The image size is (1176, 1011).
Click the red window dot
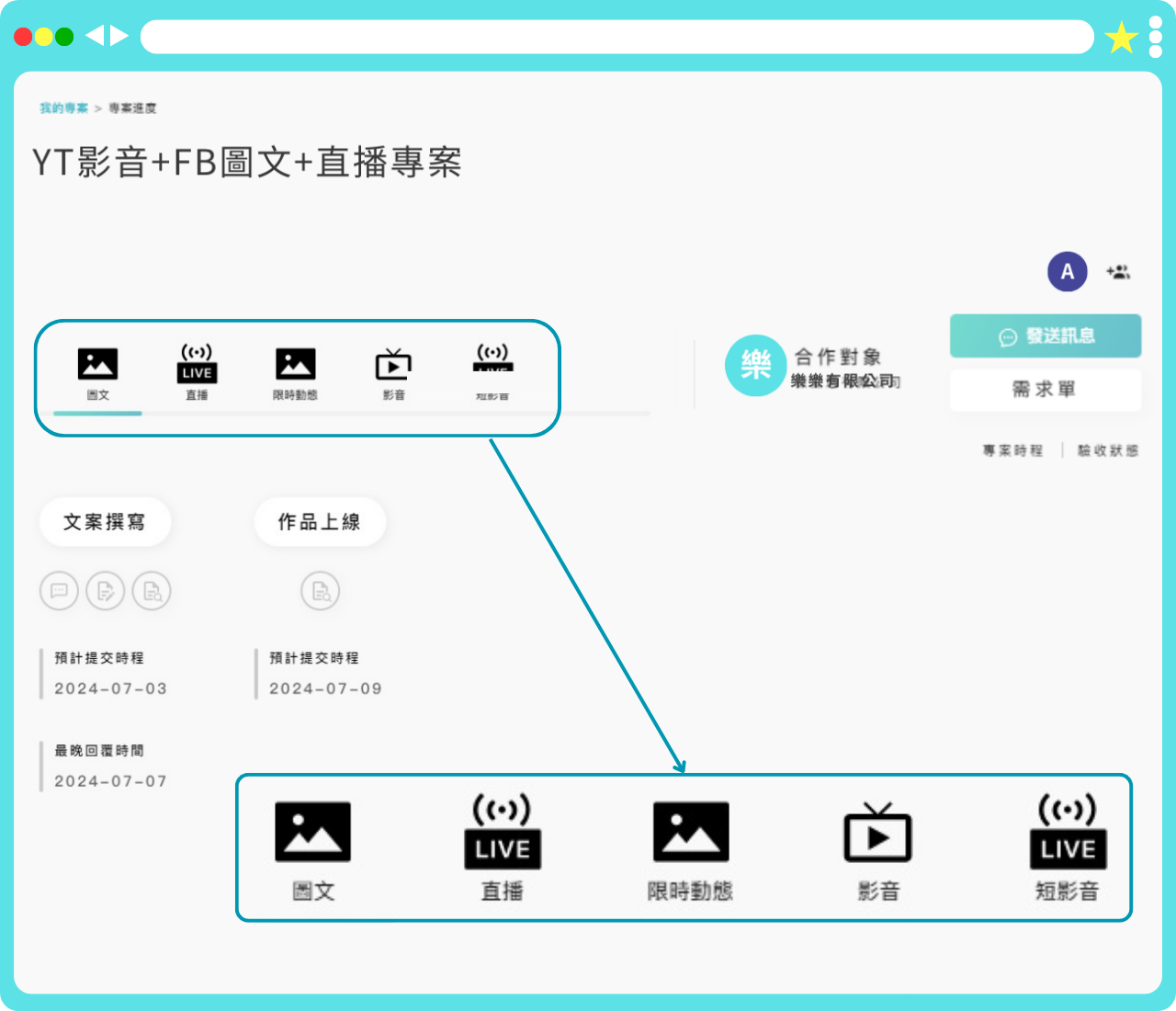(x=23, y=37)
